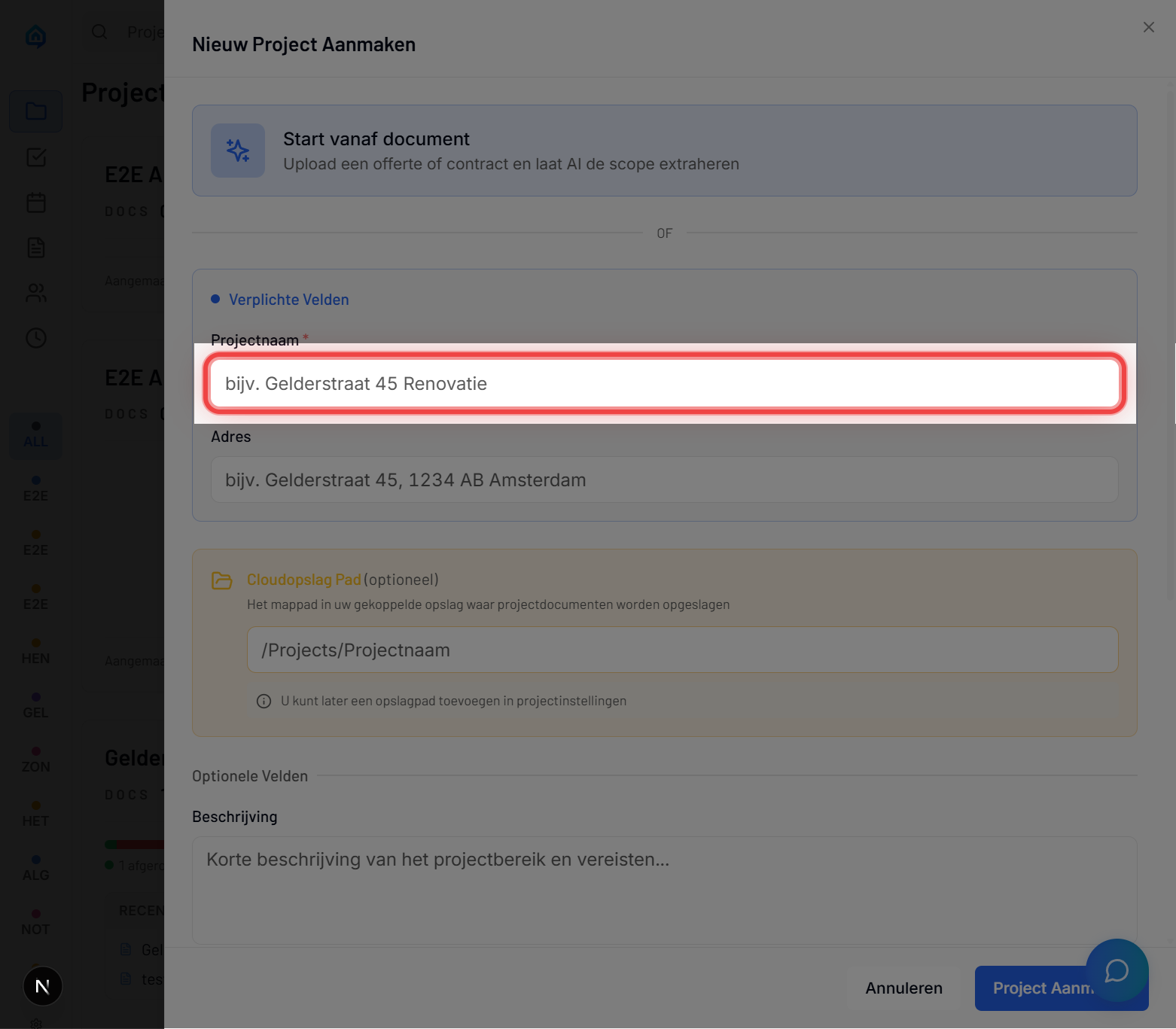Click the Cloudopslag Pad input field
The image size is (1176, 1029).
681,650
